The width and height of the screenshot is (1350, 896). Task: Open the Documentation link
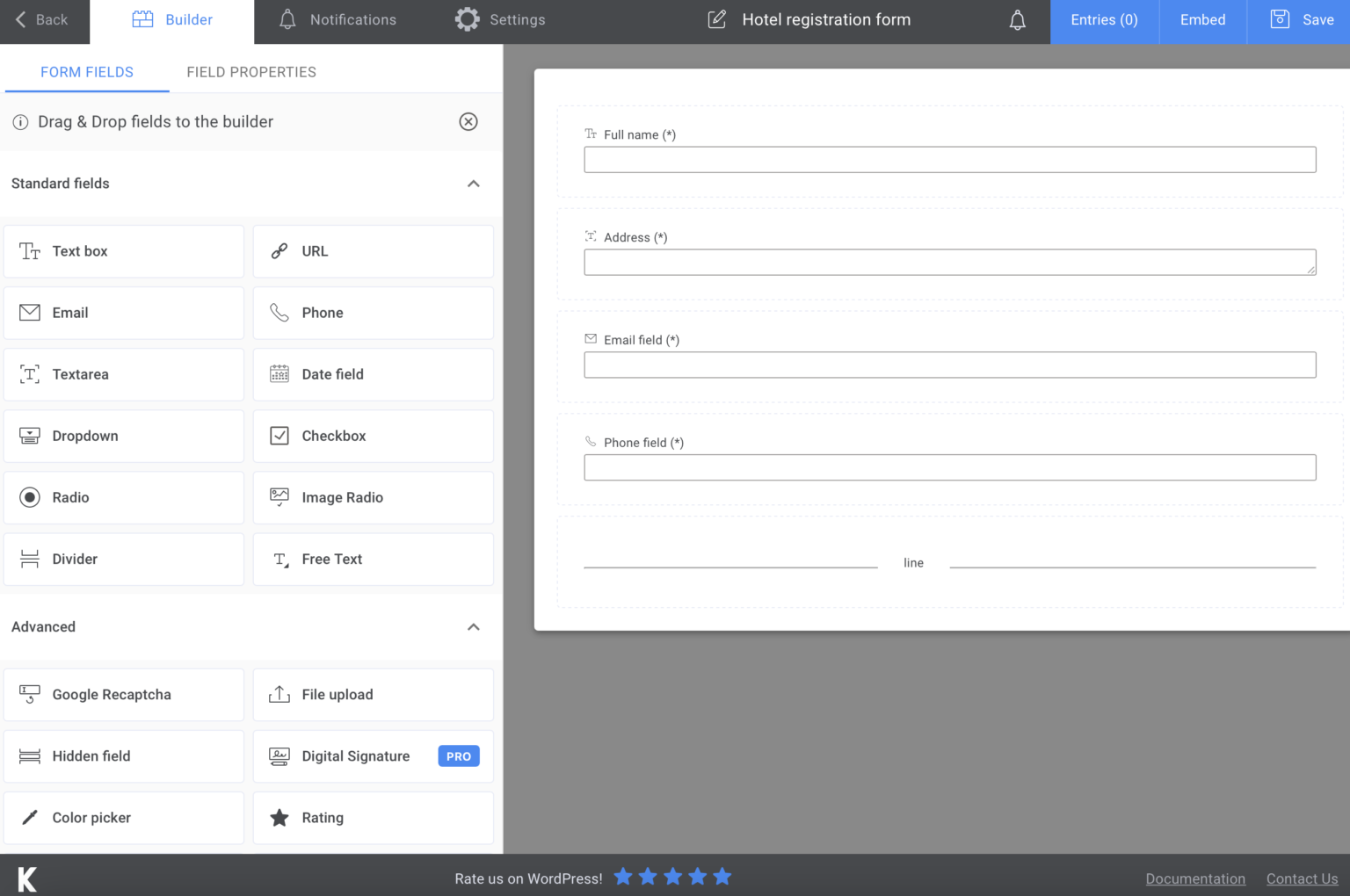1195,878
